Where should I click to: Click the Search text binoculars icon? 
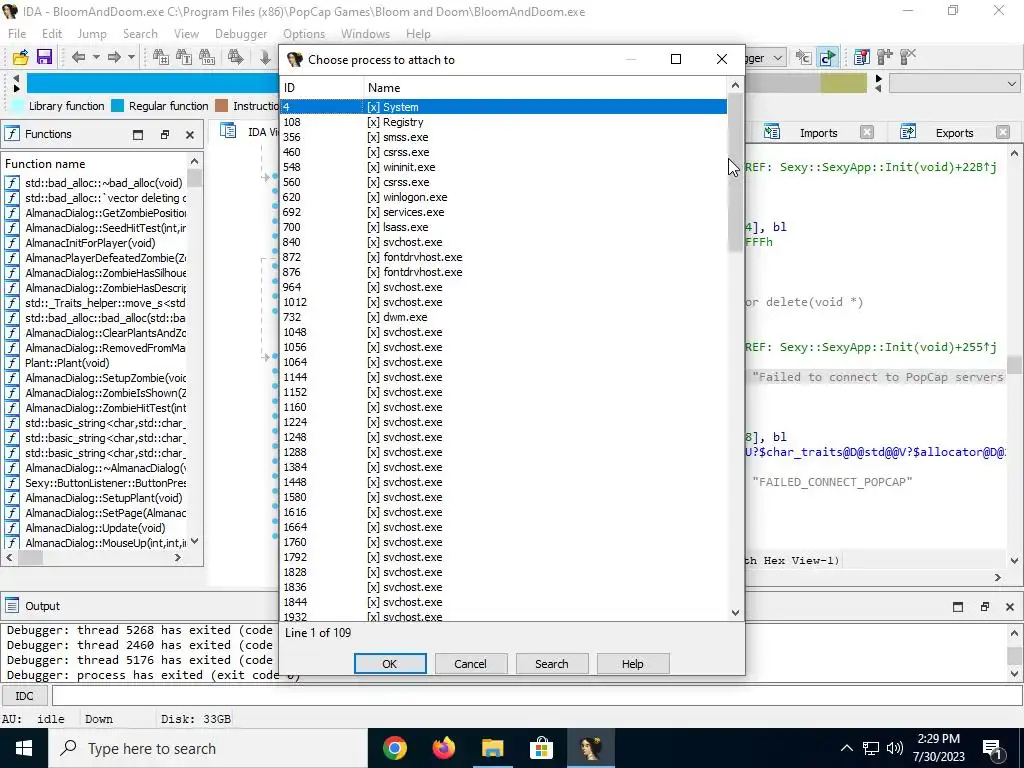[184, 57]
